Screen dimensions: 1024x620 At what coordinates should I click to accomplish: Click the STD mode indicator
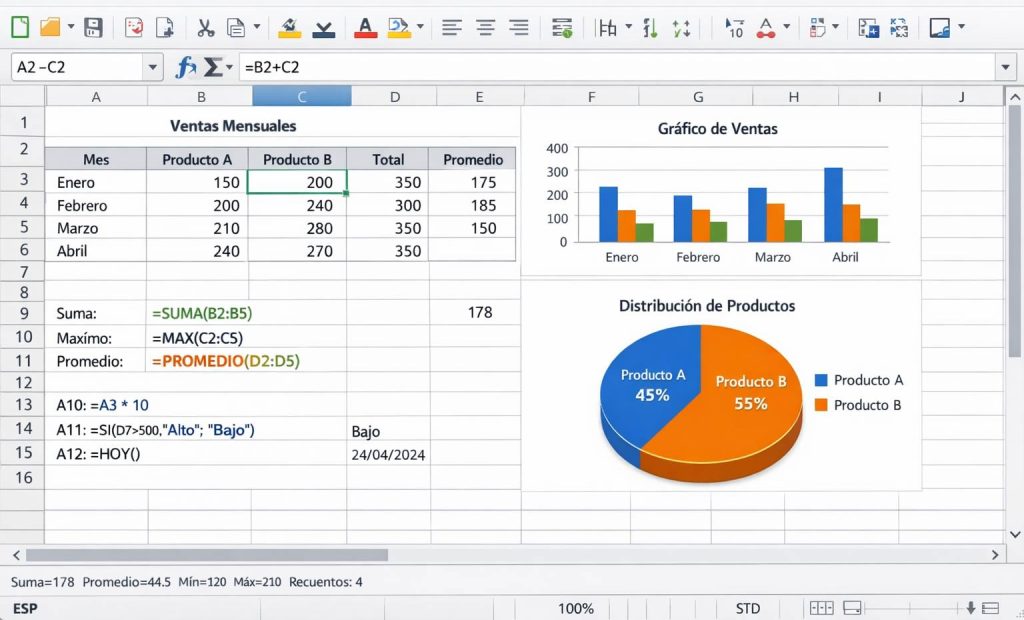click(x=747, y=608)
